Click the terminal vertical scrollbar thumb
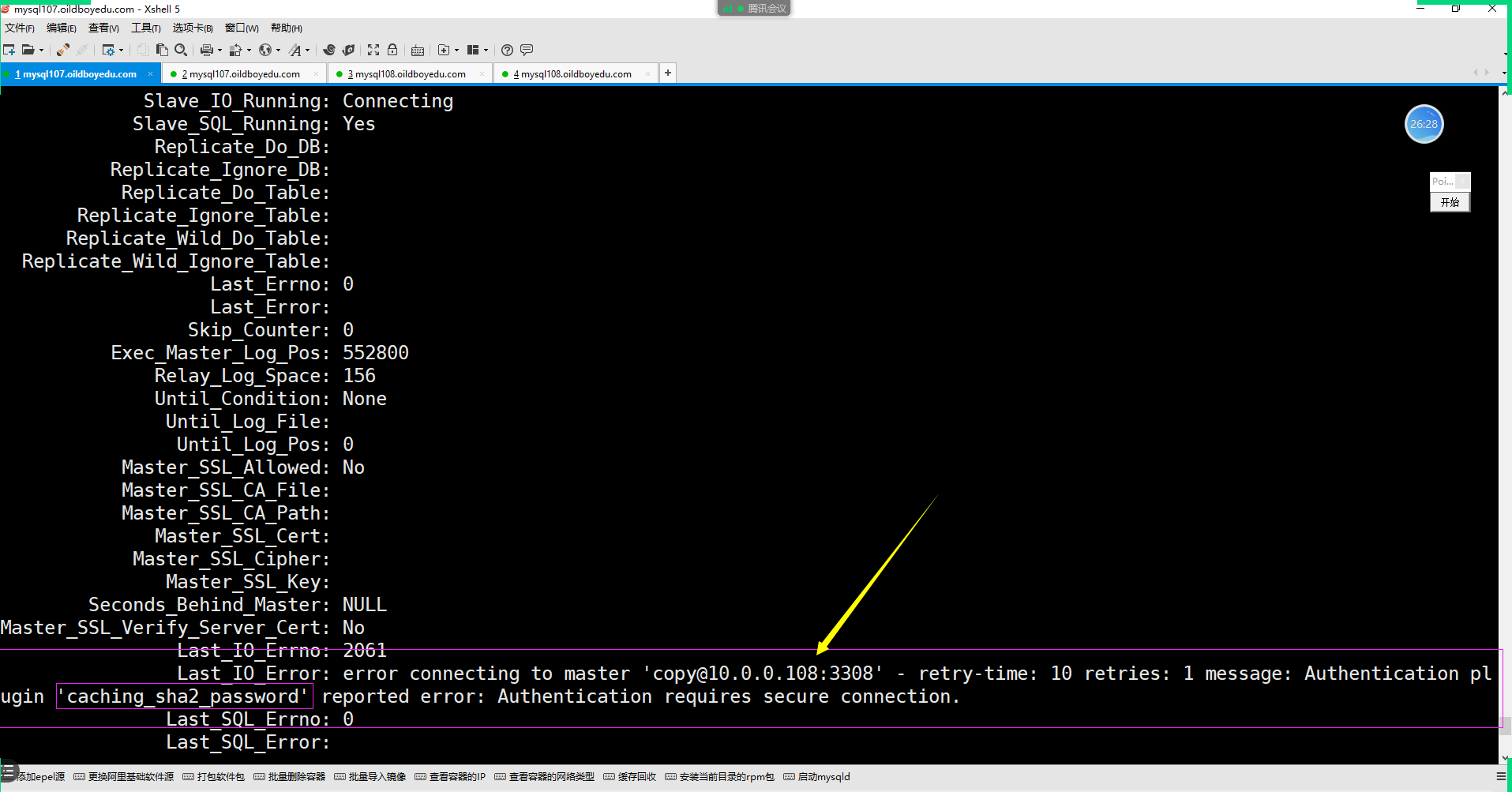This screenshot has height=792, width=1512. click(x=1506, y=725)
